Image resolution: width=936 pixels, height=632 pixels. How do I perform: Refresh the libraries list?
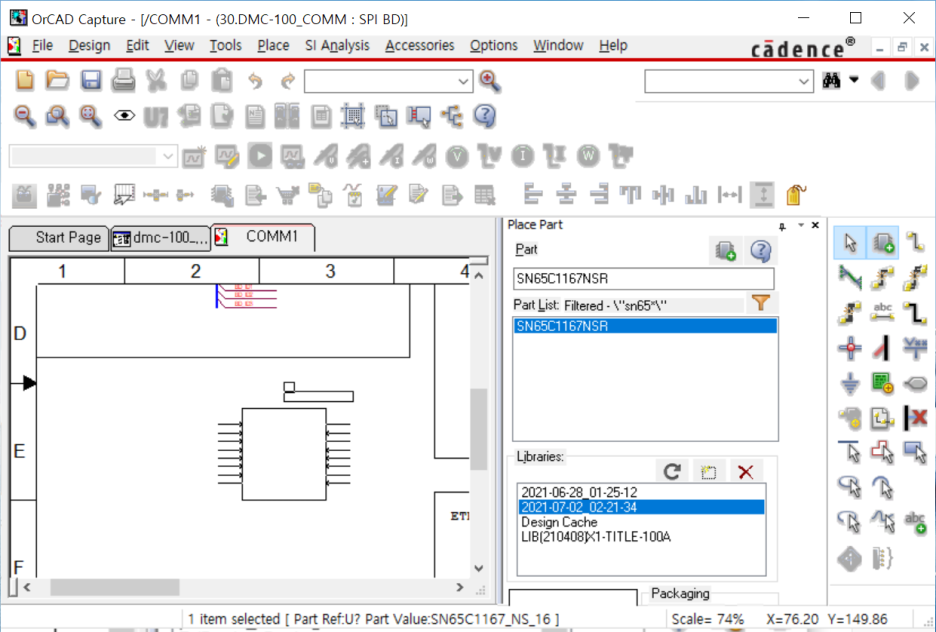[x=672, y=471]
